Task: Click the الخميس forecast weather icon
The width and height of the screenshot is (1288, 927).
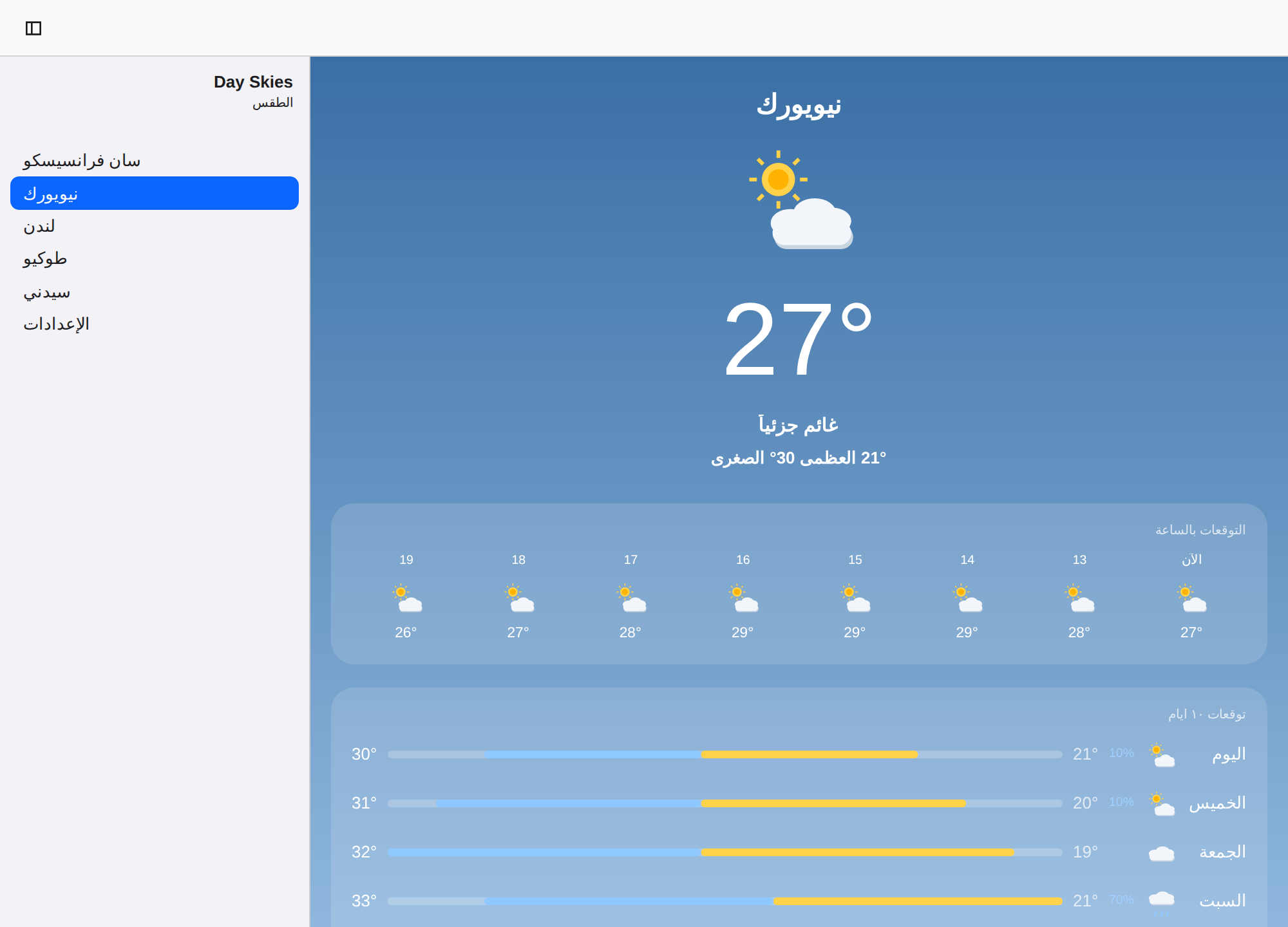Action: (1162, 803)
